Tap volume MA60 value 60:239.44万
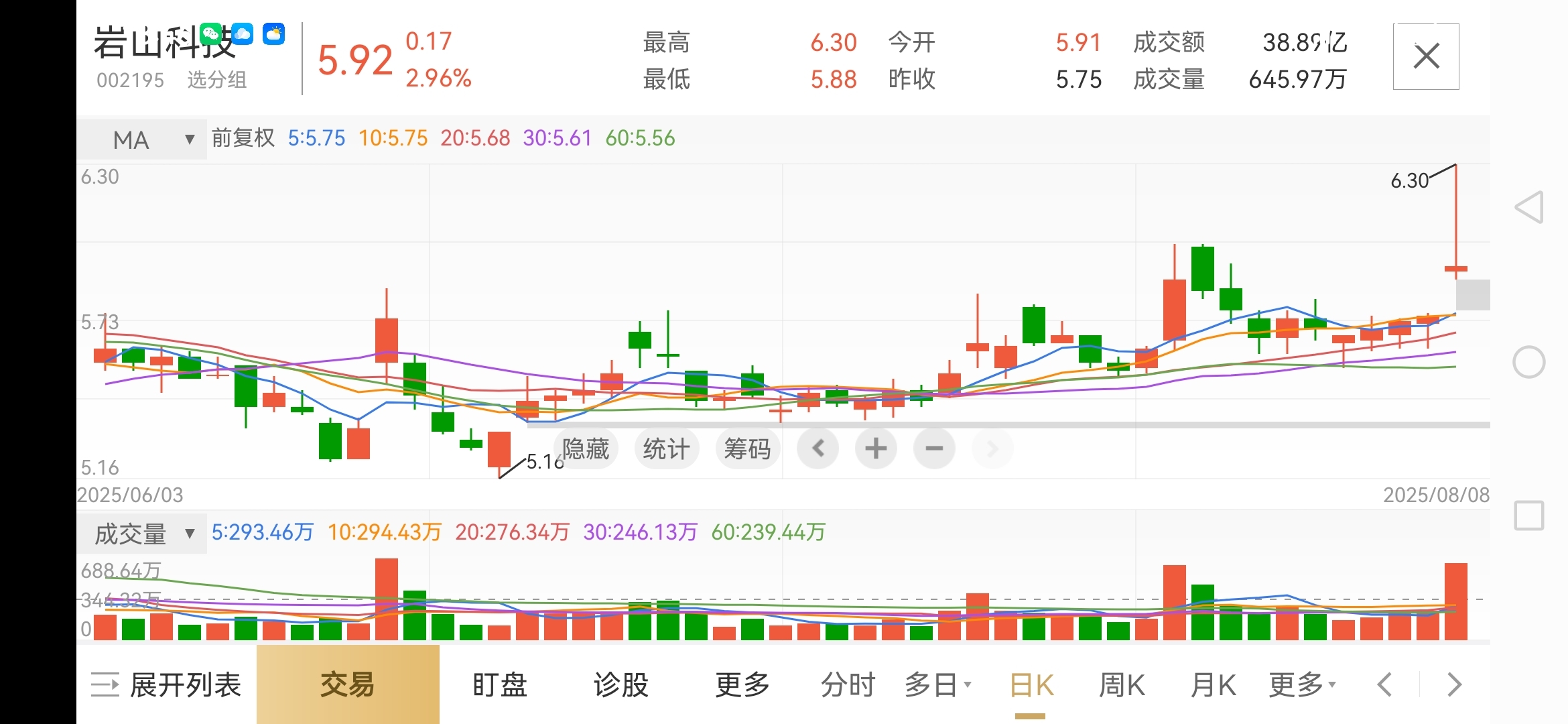1568x724 pixels. (769, 532)
